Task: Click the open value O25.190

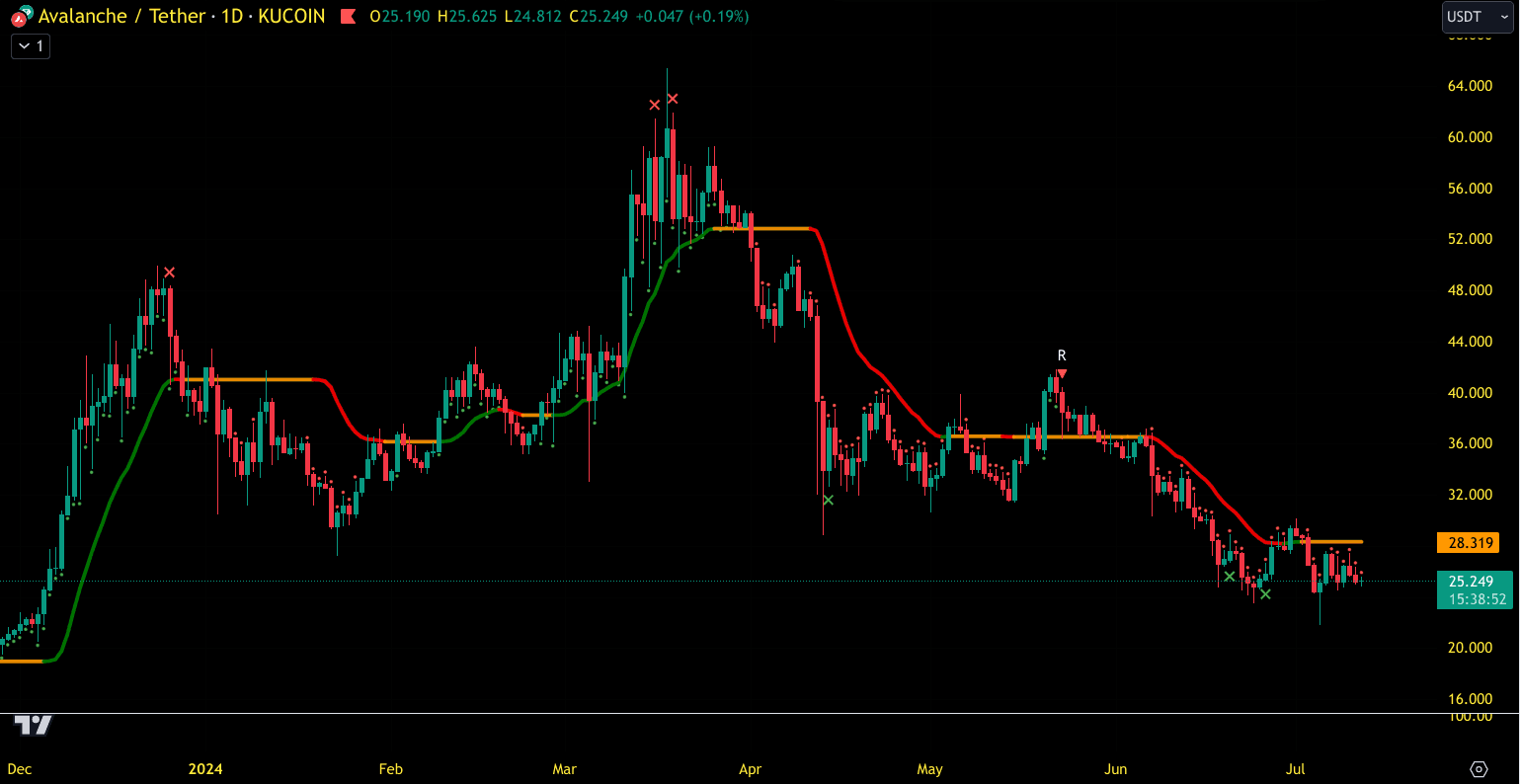Action: pyautogui.click(x=401, y=17)
